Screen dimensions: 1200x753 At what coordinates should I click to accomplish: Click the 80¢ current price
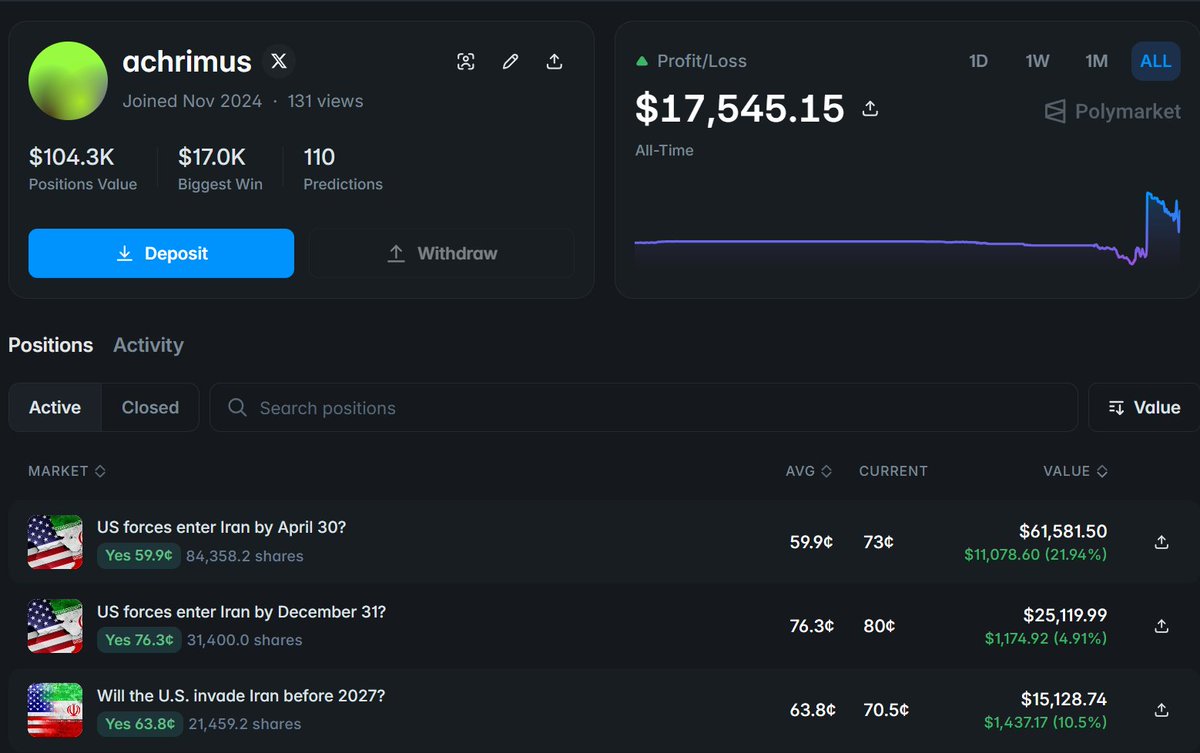879,626
